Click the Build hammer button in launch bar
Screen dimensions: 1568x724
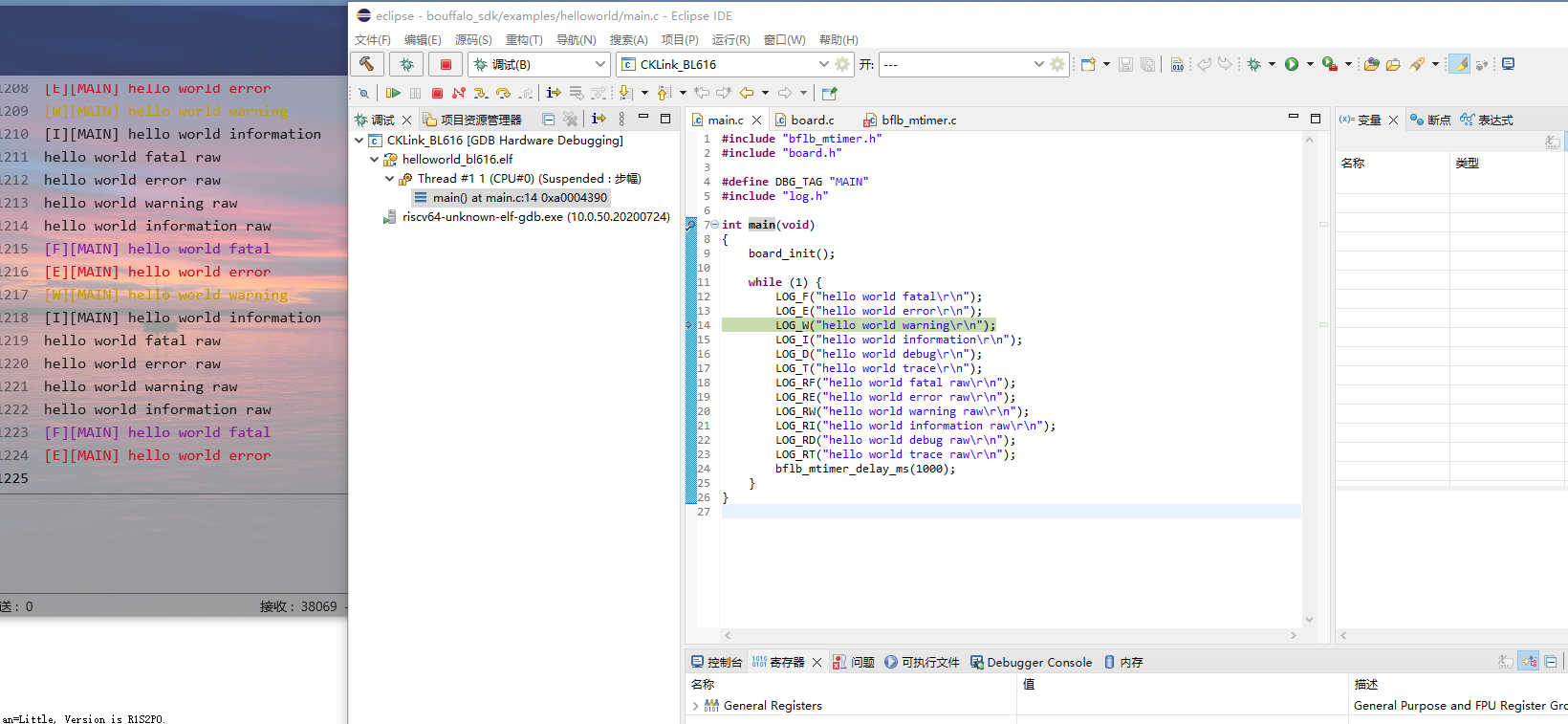pos(367,64)
